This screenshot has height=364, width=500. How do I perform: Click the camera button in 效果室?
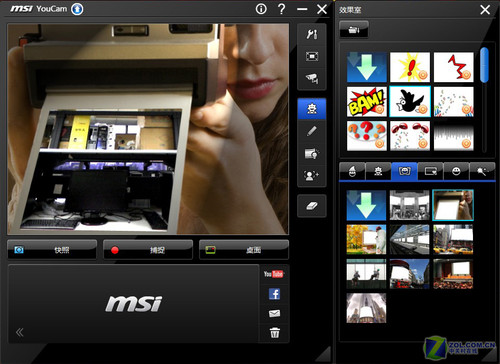(x=354, y=30)
